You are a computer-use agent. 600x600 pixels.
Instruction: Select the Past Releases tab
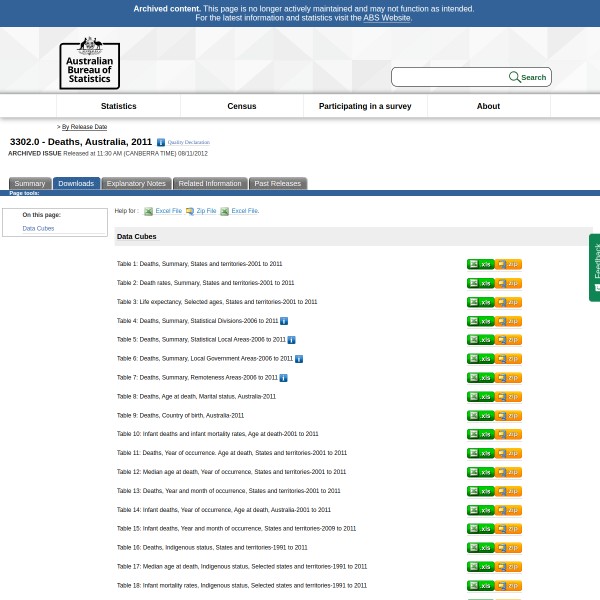coord(277,184)
